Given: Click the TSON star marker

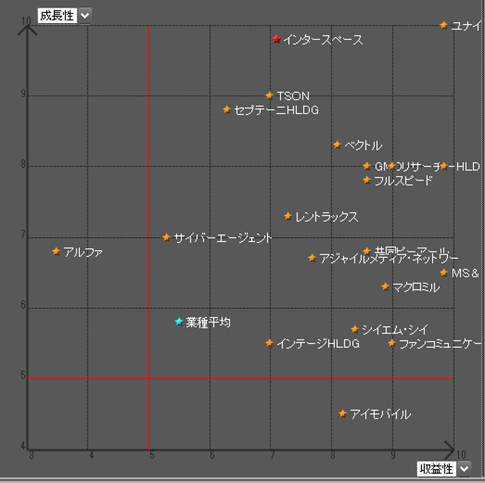Looking at the screenshot, I should coord(270,96).
